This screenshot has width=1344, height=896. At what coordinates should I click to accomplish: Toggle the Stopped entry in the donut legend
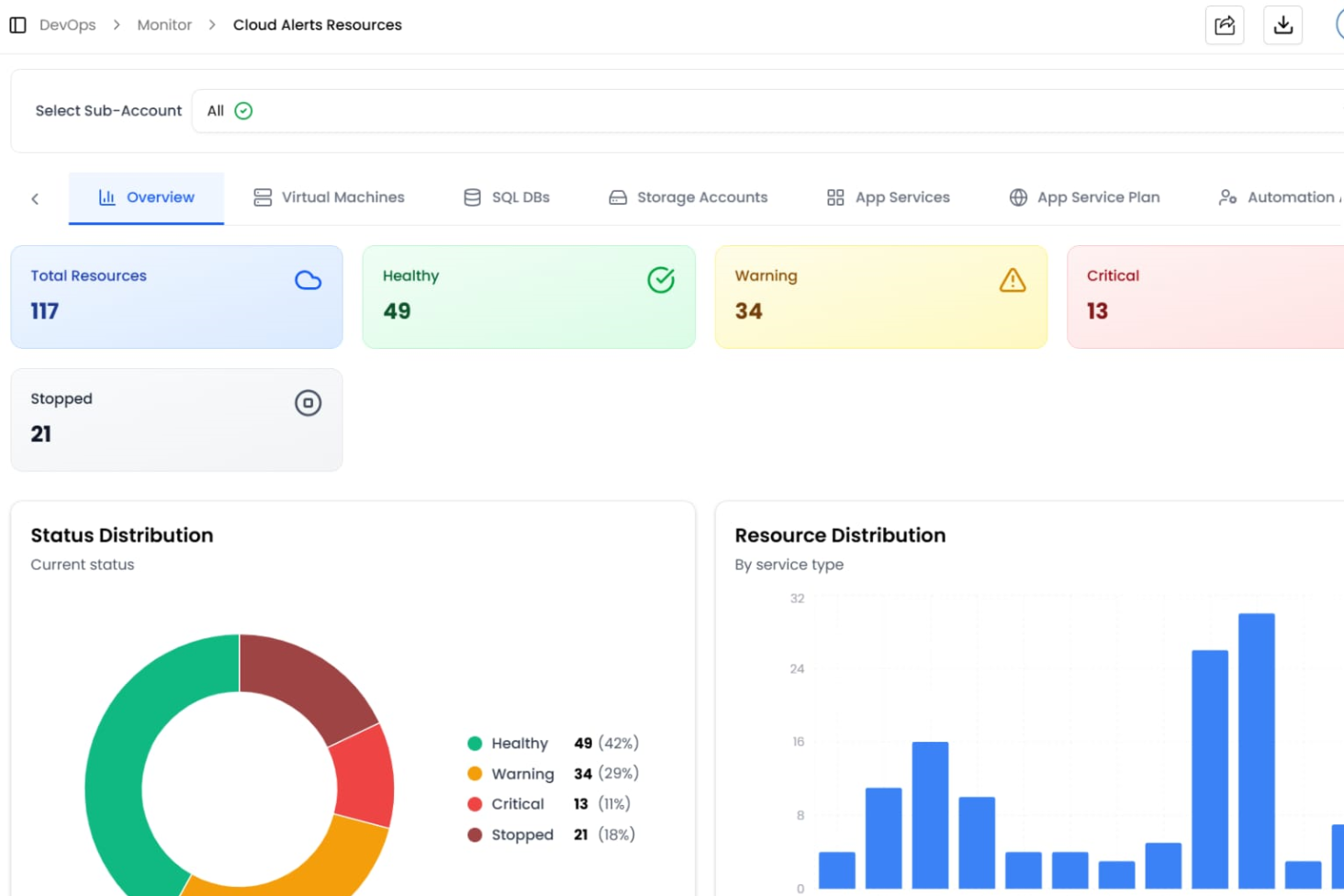[x=517, y=834]
